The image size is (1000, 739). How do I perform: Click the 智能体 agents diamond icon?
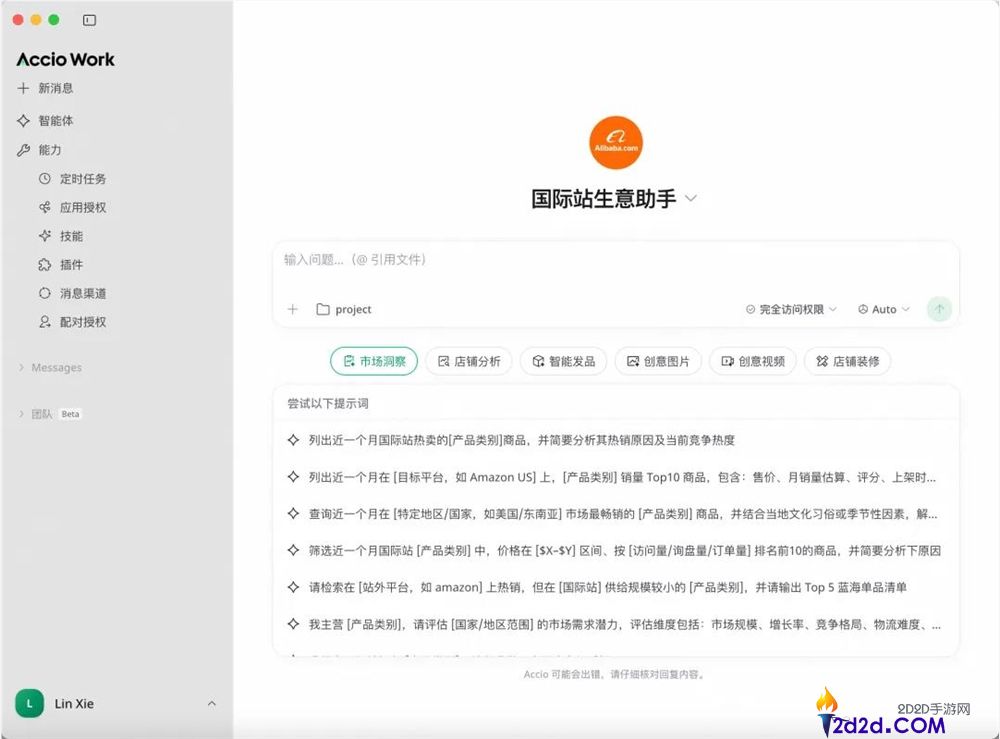coord(23,120)
